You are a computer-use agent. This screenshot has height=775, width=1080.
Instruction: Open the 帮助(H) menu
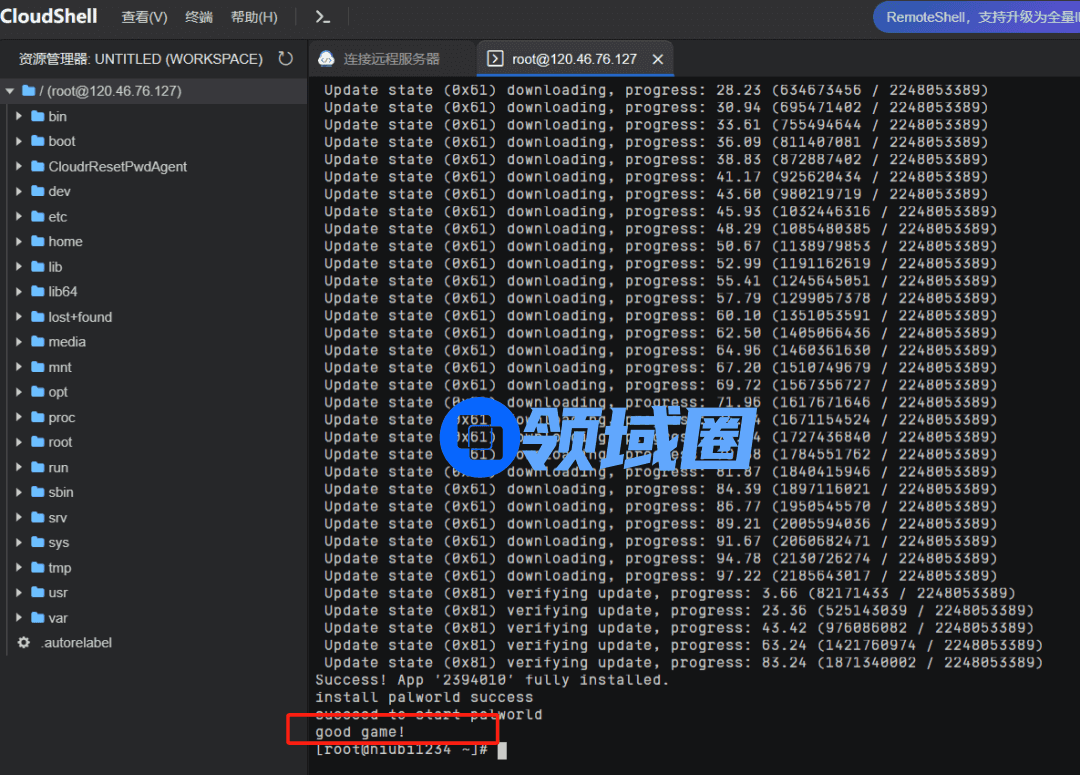coord(254,17)
